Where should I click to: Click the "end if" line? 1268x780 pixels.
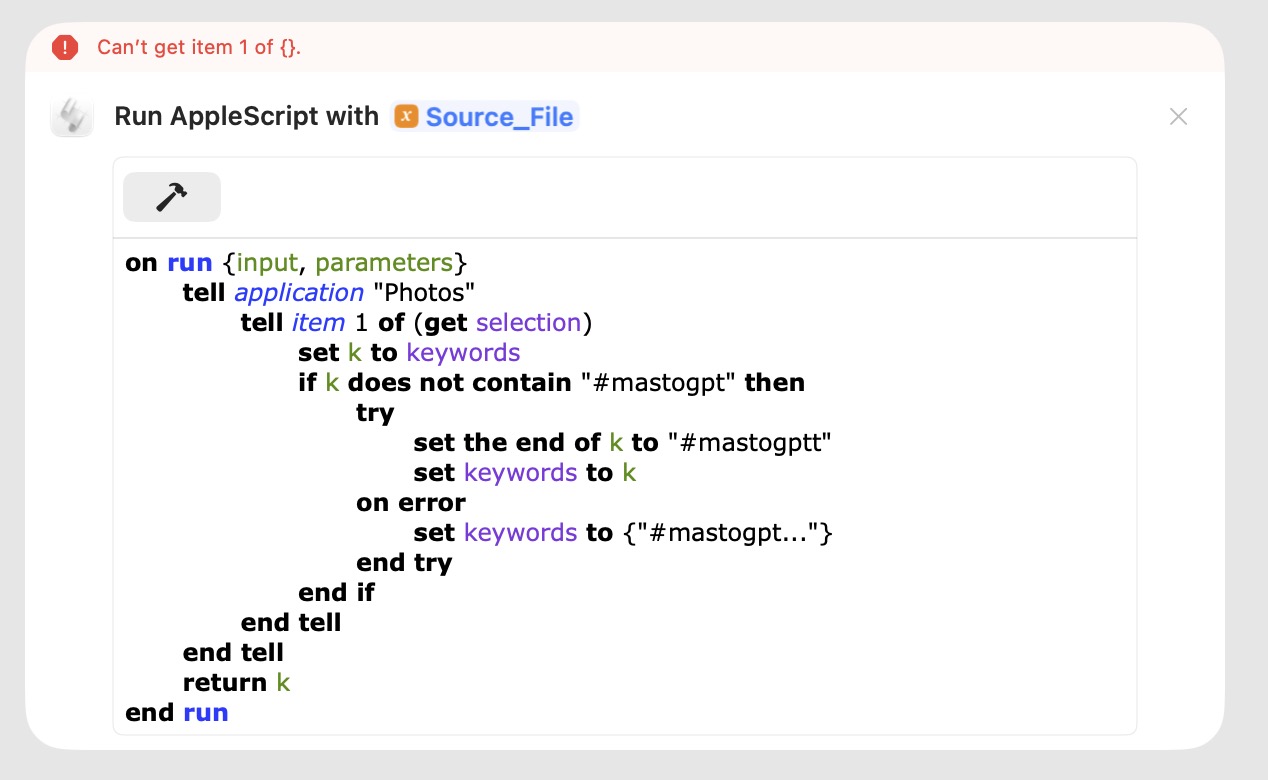tap(336, 593)
